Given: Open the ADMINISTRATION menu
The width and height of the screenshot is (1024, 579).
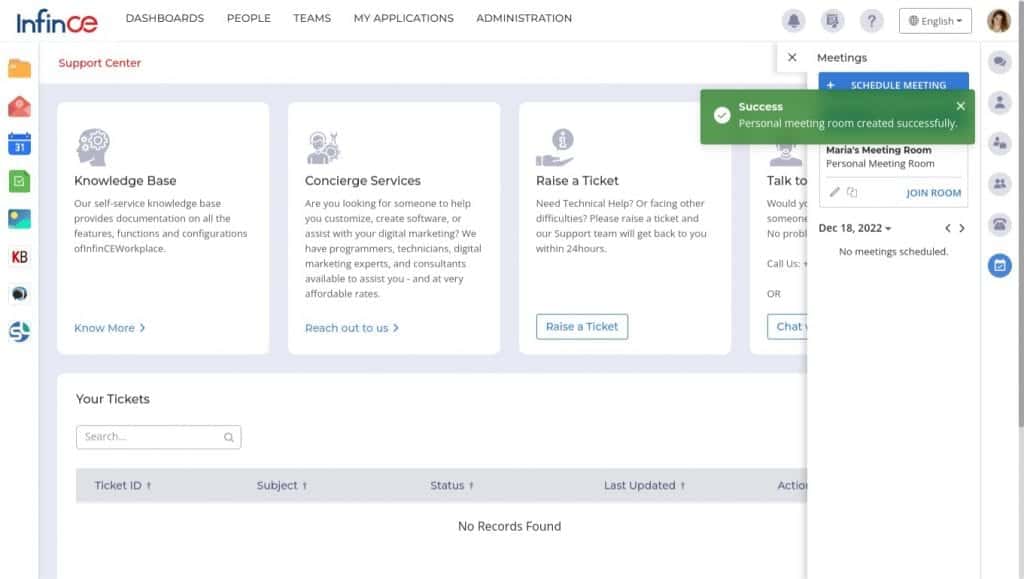Looking at the screenshot, I should (x=524, y=18).
